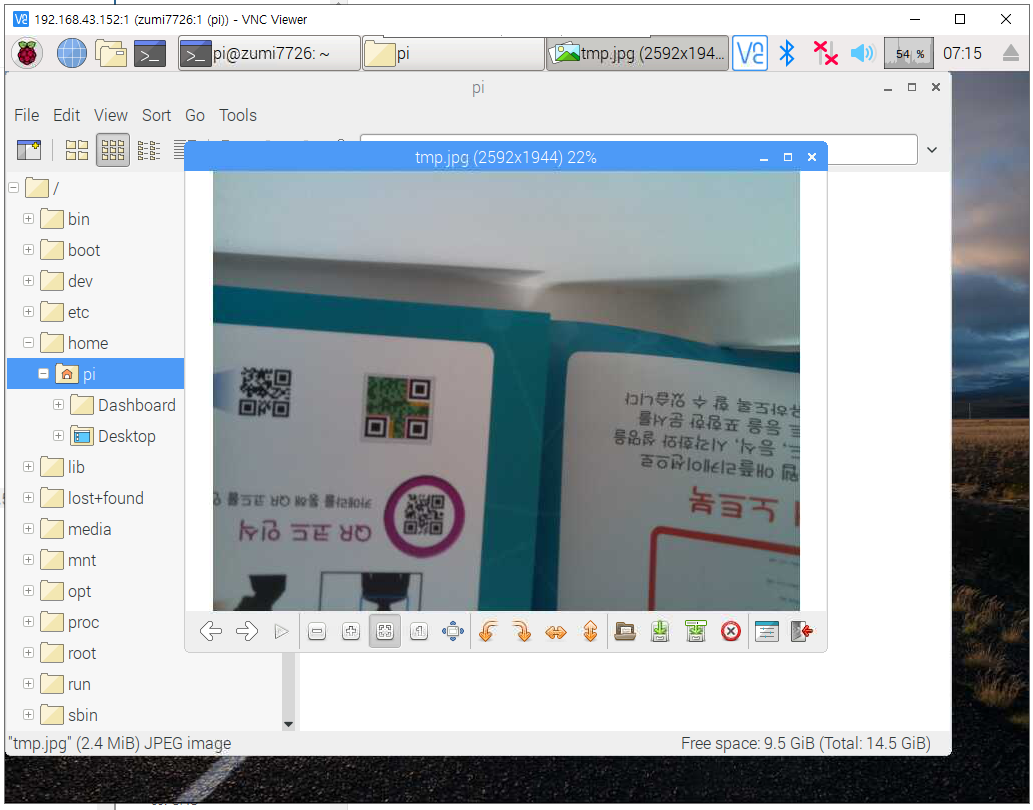Viewport: 1033px width, 810px height.
Task: Save image as new file
Action: (696, 632)
